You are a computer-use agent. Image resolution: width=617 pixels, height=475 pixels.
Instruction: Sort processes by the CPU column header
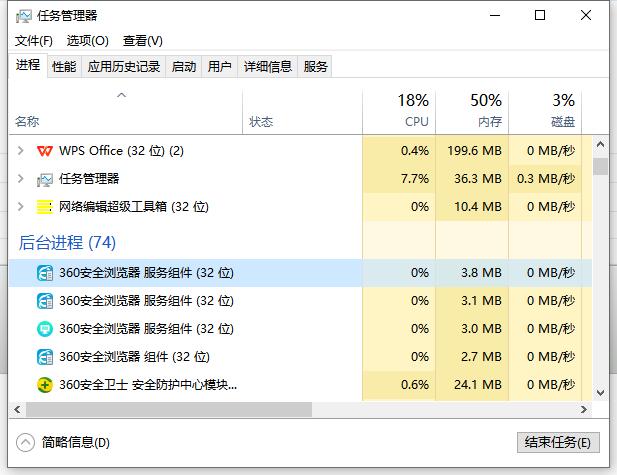point(399,112)
